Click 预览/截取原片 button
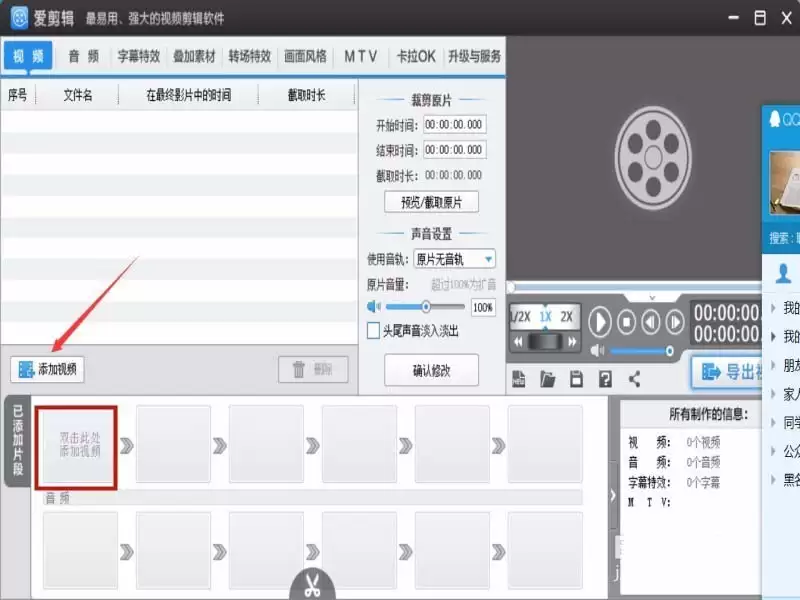Image resolution: width=800 pixels, height=600 pixels. [x=431, y=202]
